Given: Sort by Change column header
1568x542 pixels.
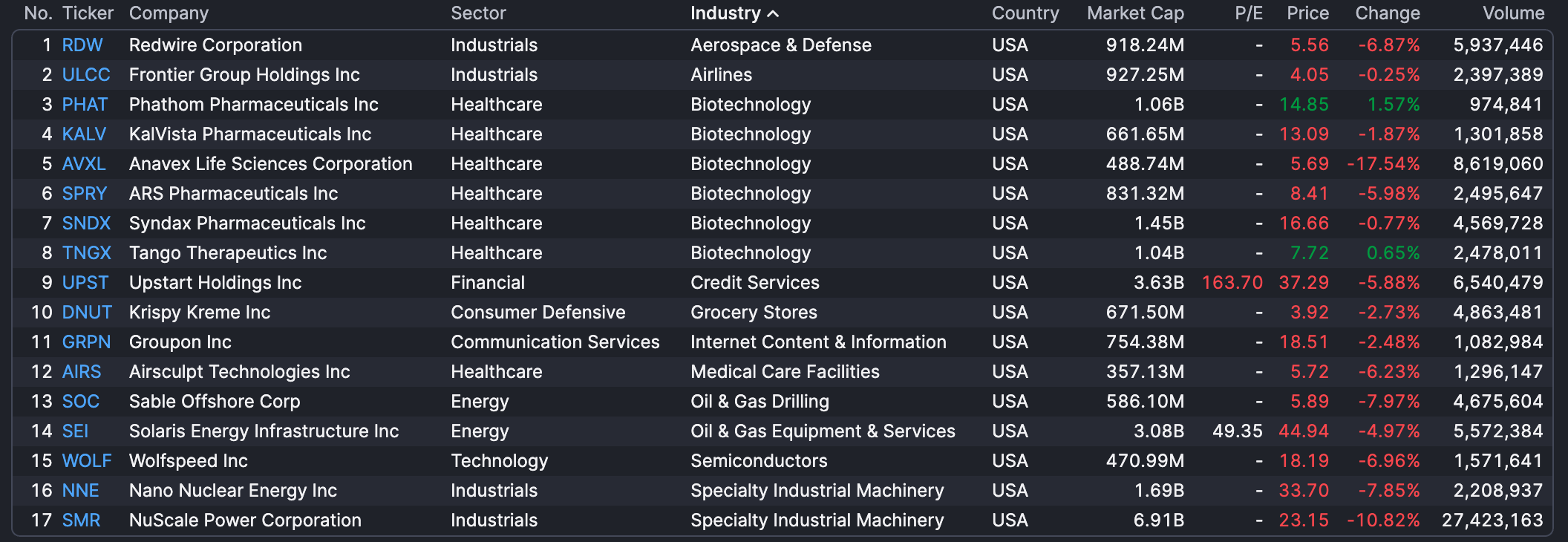Looking at the screenshot, I should click(x=1387, y=13).
